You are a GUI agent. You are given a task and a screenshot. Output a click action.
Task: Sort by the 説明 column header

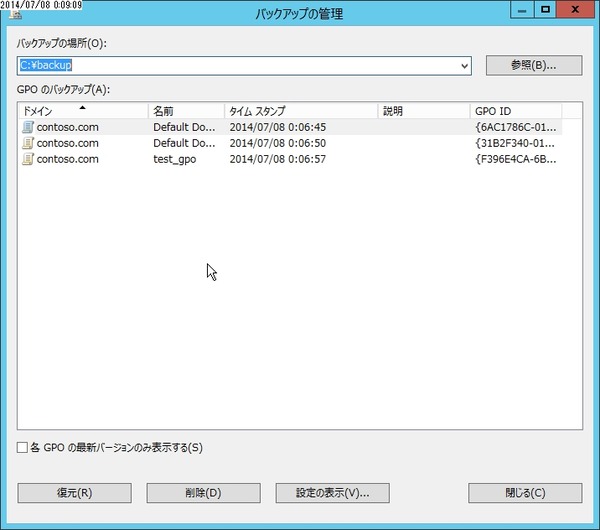424,111
